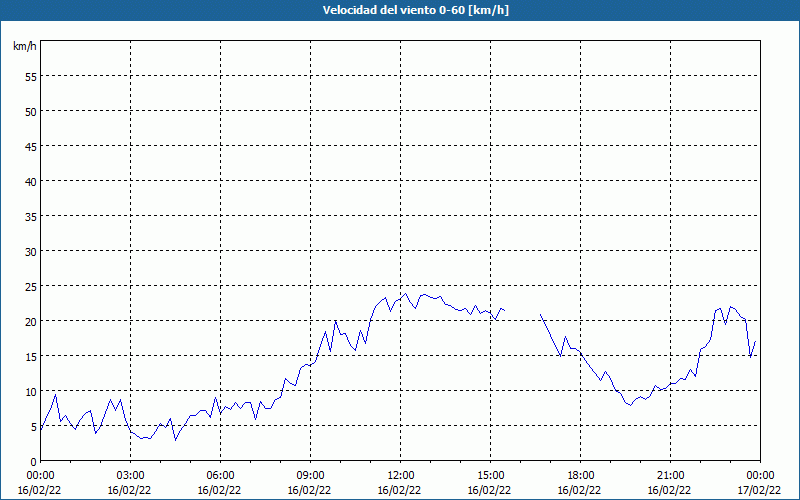Click the '00:00' time label above 16/02/22
The width and height of the screenshot is (800, 500).
(x=40, y=476)
